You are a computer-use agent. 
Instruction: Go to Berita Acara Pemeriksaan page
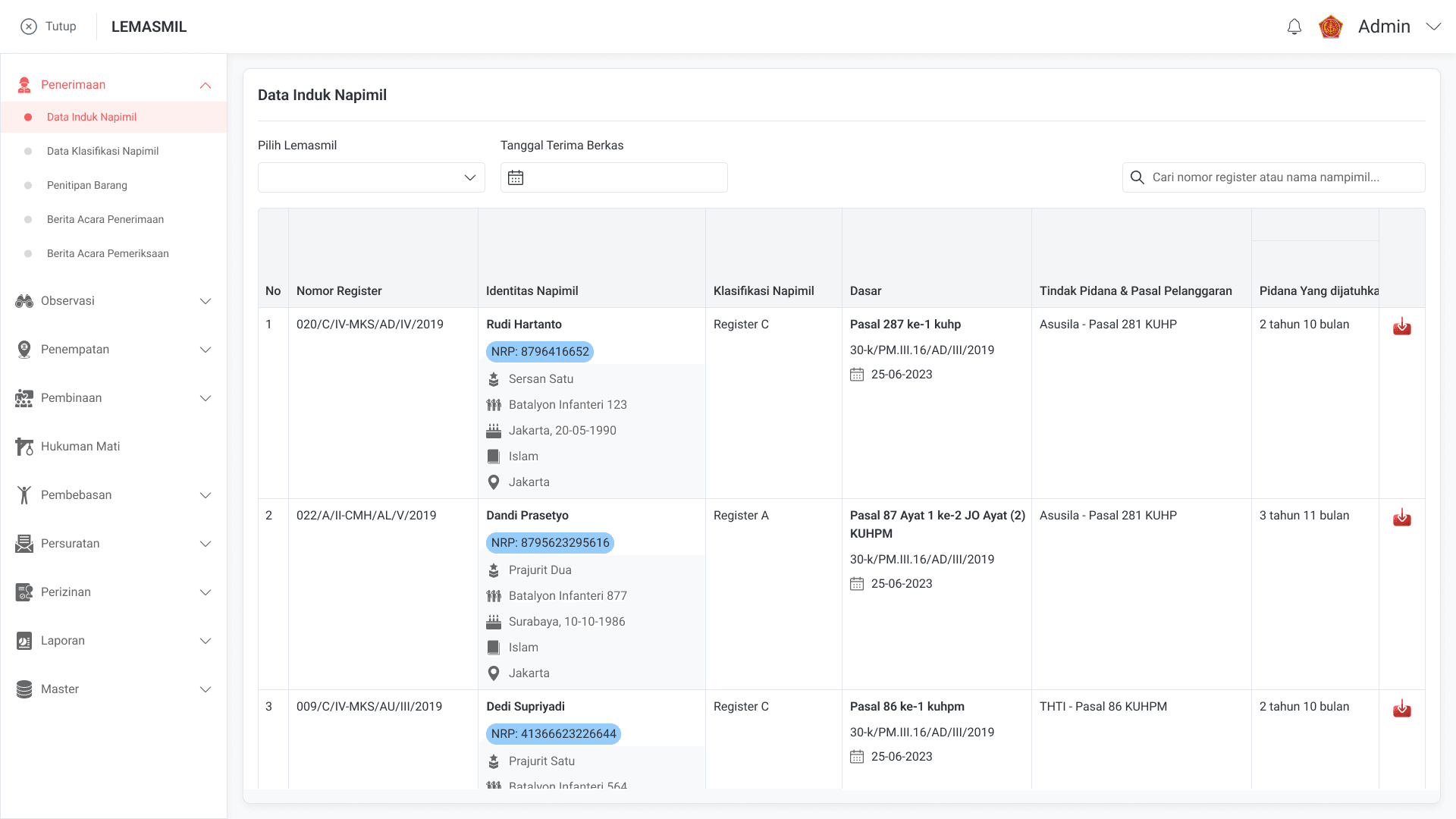108,253
